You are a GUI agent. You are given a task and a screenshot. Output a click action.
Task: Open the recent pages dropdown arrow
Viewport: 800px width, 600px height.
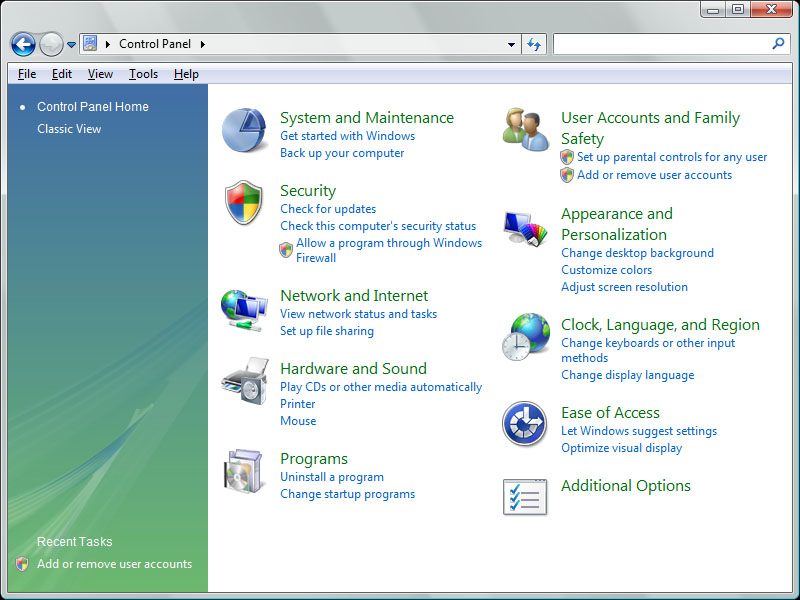pos(71,45)
